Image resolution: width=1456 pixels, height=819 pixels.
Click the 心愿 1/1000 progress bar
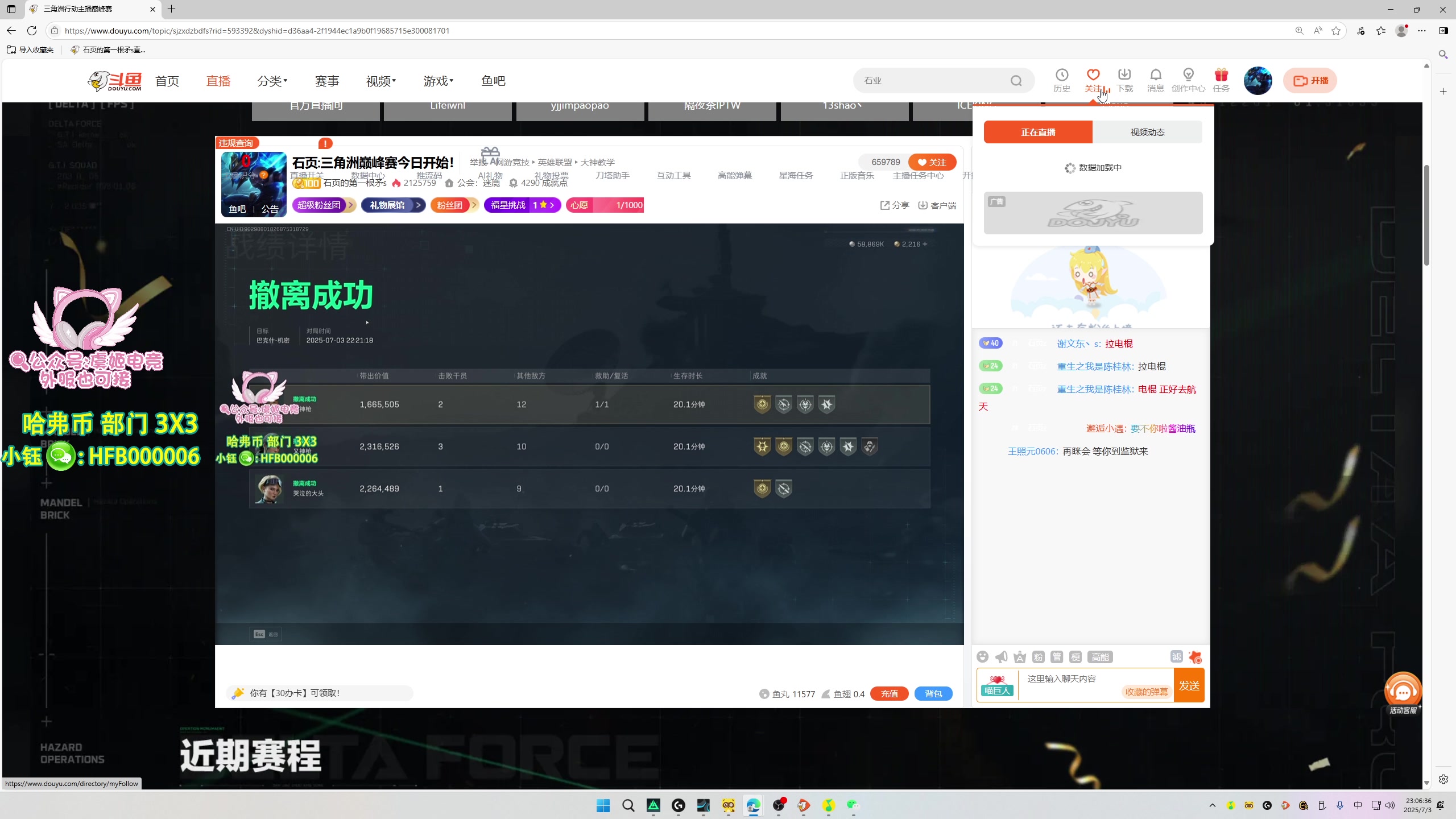point(605,205)
